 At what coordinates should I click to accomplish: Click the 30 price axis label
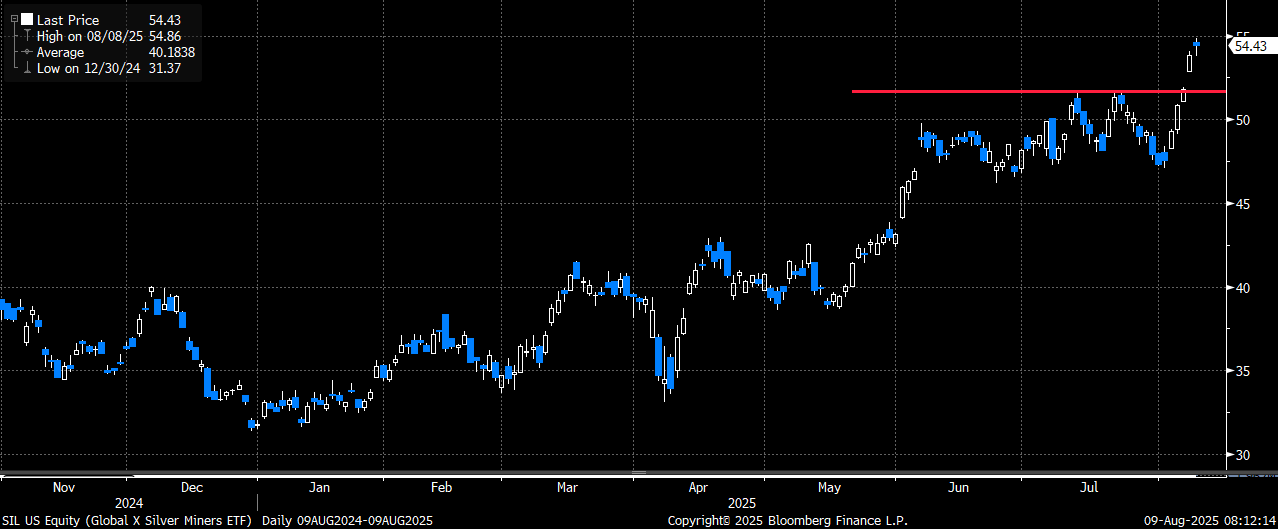(1242, 455)
